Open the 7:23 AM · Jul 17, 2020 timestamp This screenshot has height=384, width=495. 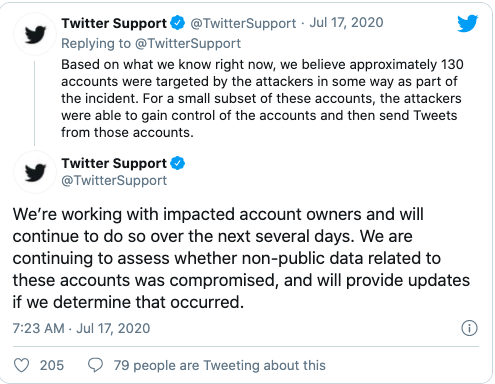81,328
